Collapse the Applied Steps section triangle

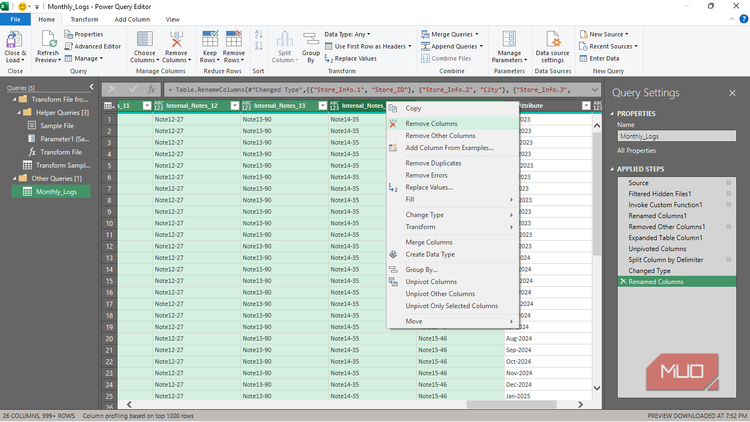[x=612, y=169]
